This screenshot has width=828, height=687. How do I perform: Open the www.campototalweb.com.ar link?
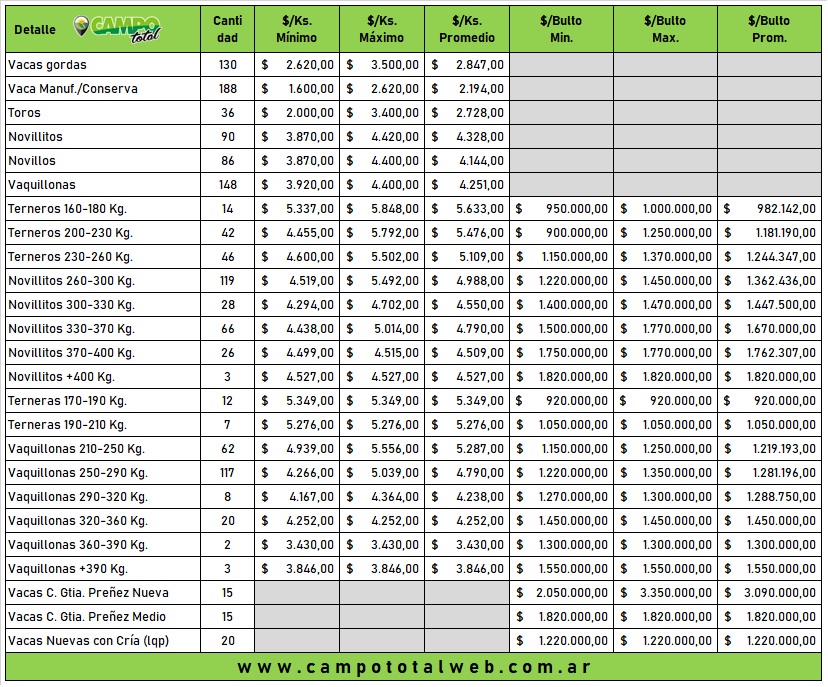pos(413,667)
